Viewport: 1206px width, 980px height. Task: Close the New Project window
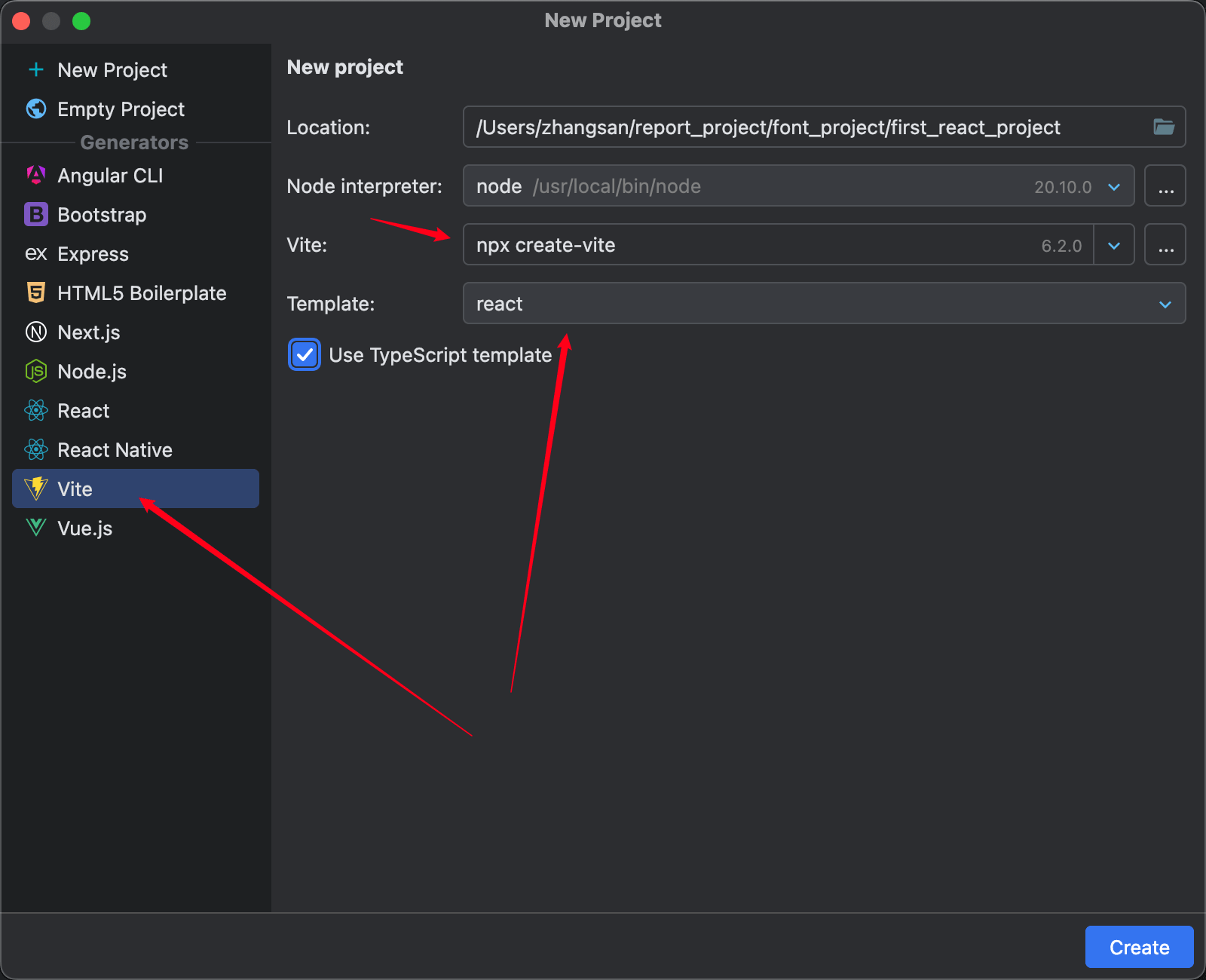(21, 20)
